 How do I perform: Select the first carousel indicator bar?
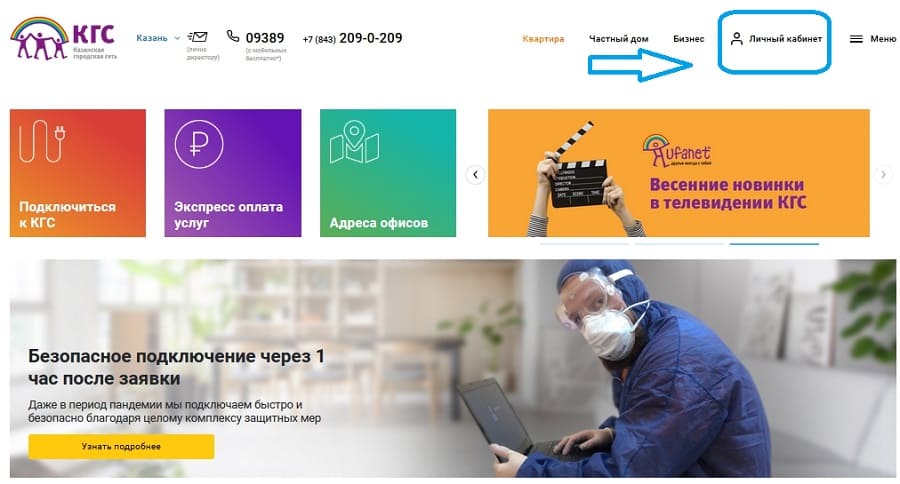click(584, 244)
